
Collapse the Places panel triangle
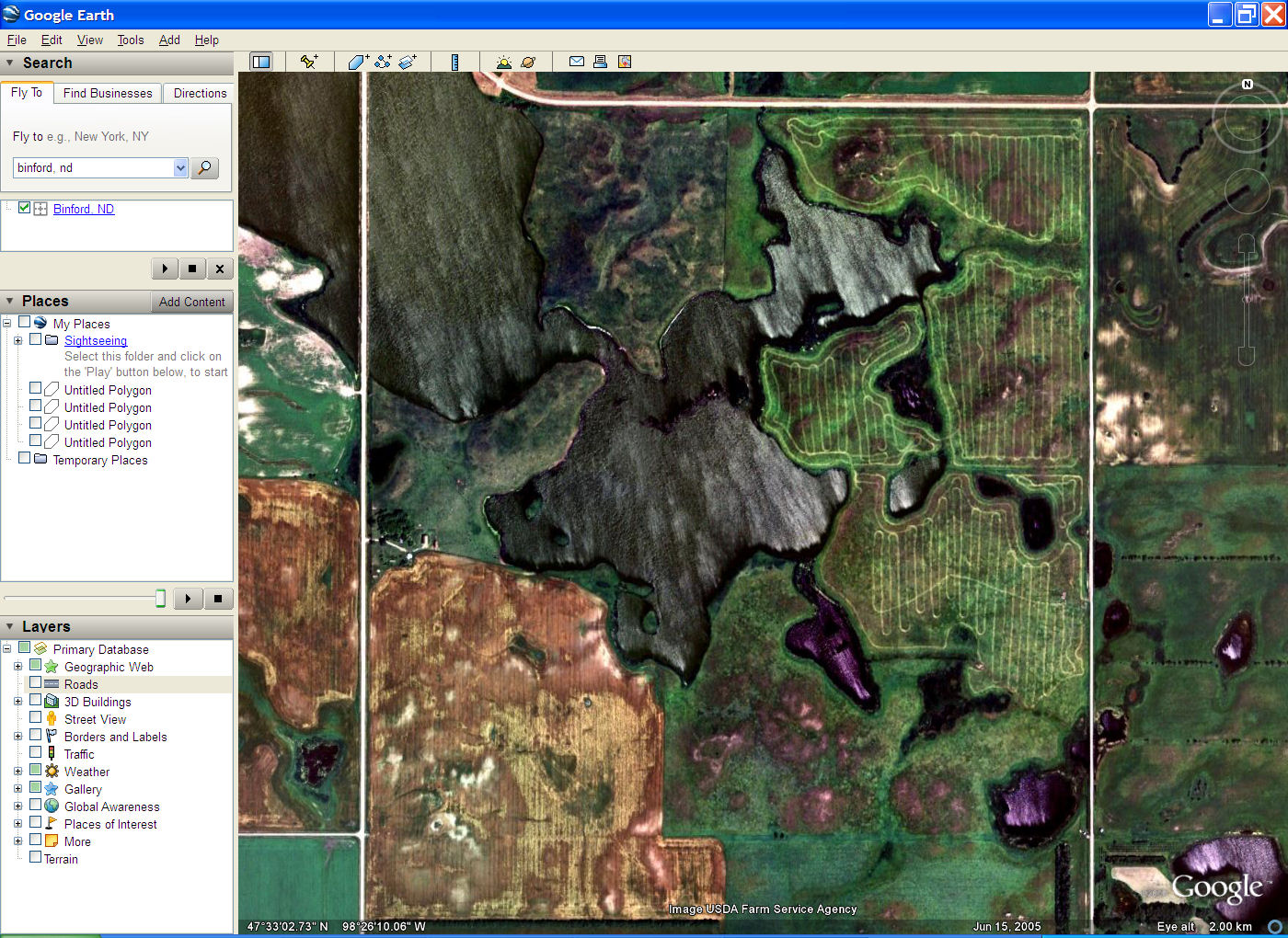(x=10, y=301)
